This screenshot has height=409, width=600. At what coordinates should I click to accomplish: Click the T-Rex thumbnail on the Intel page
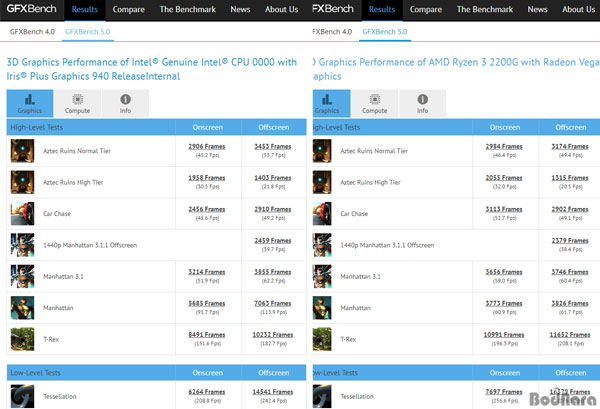click(x=22, y=339)
